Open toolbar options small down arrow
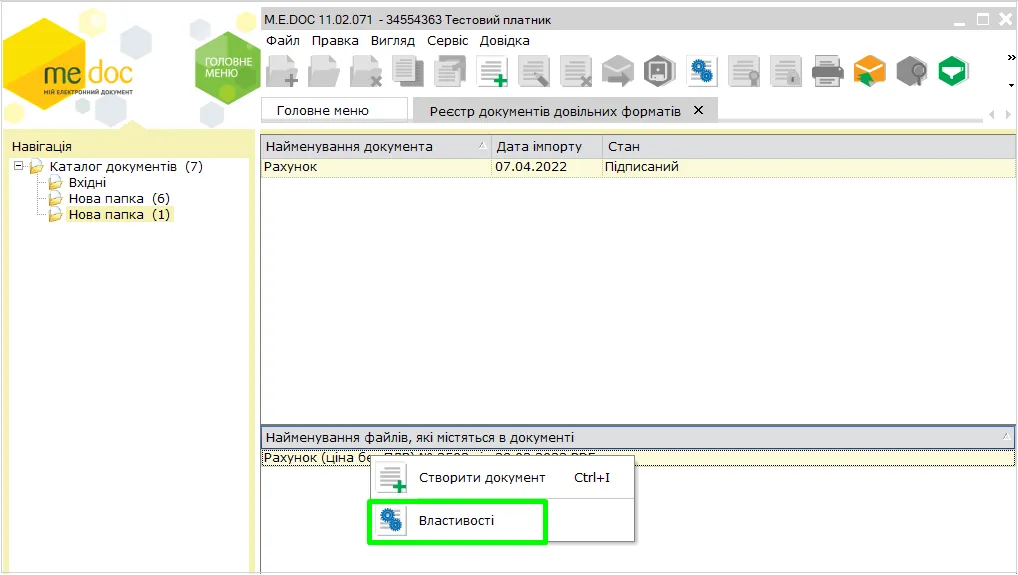 pos(1011,85)
